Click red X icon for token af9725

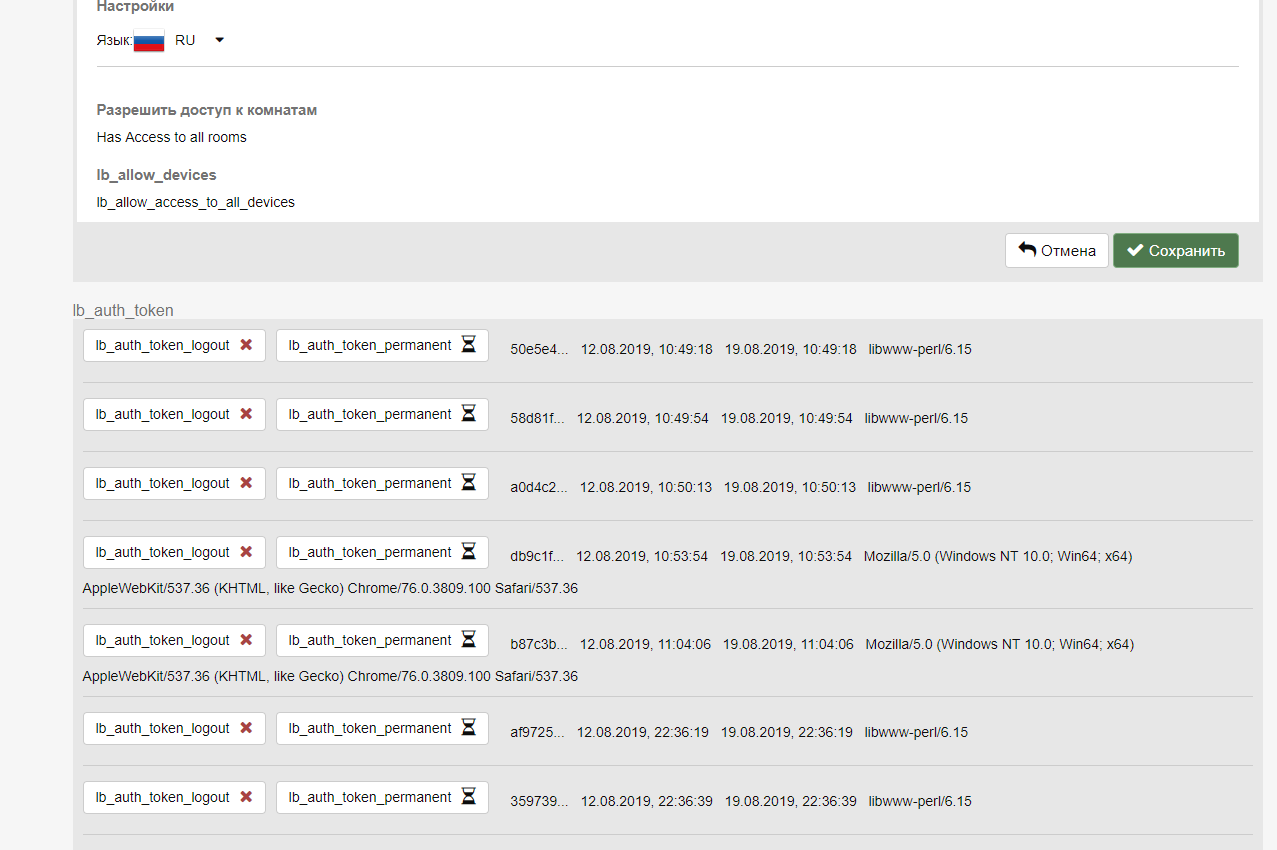246,728
